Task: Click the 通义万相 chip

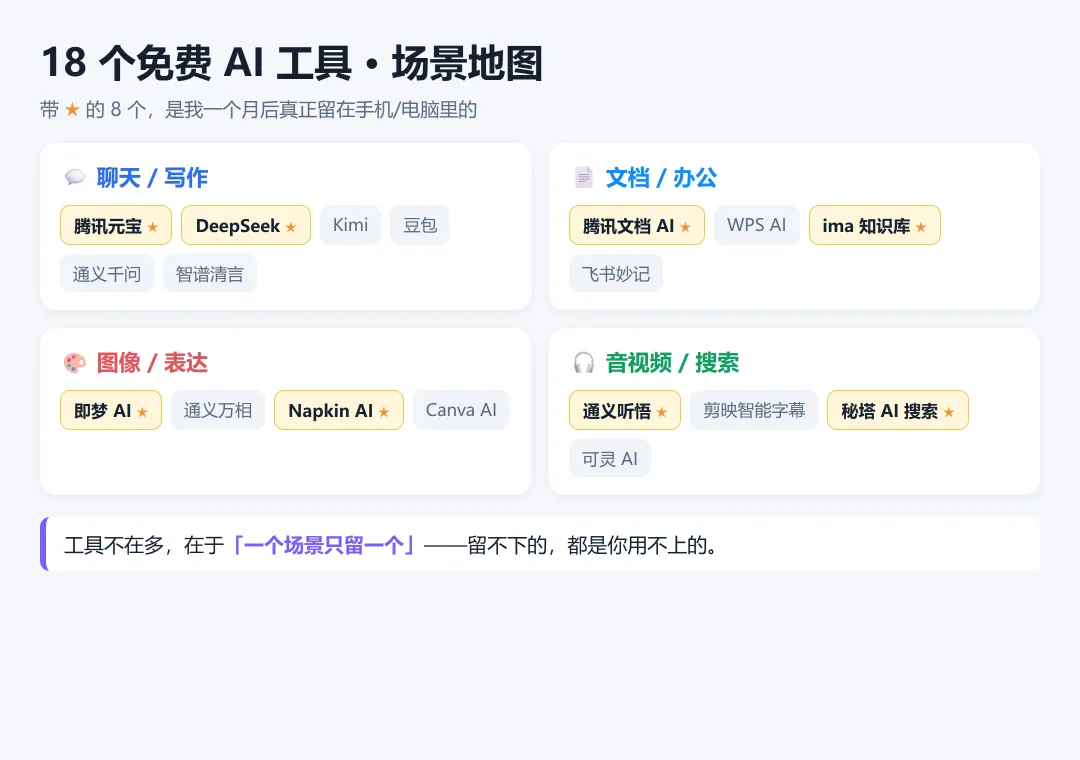Action: pos(218,411)
